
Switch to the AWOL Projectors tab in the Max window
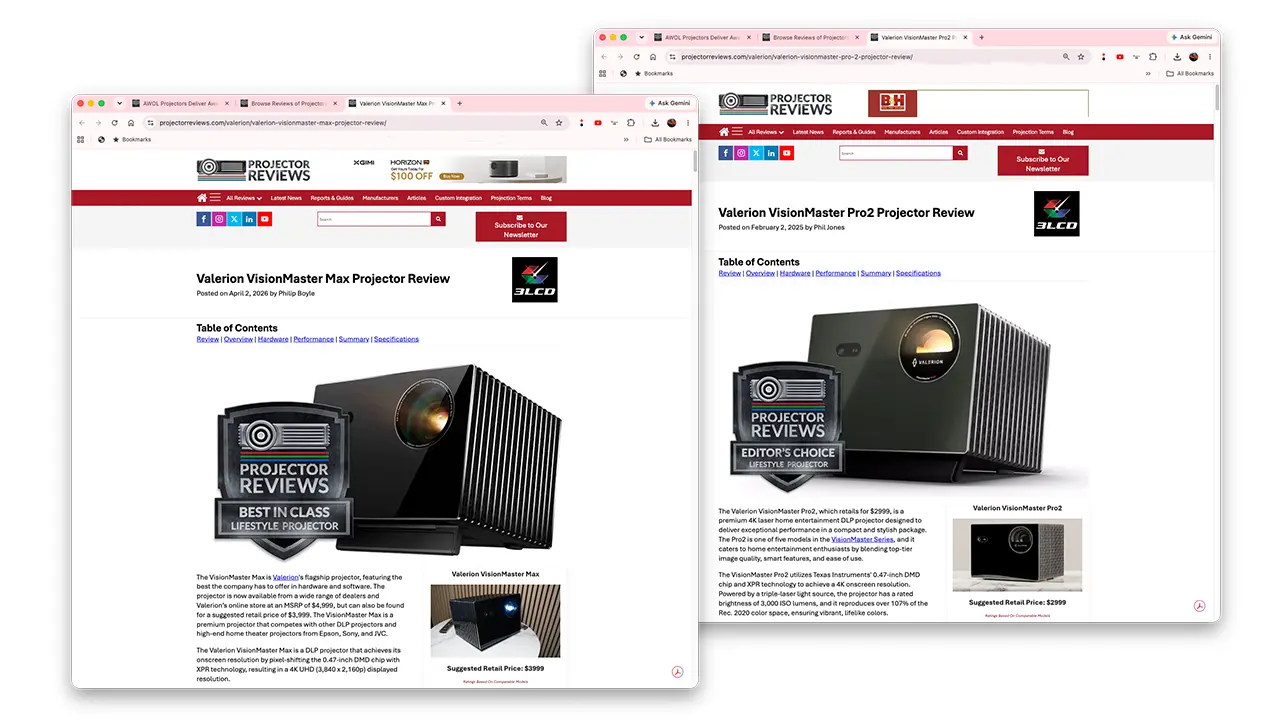[x=180, y=103]
